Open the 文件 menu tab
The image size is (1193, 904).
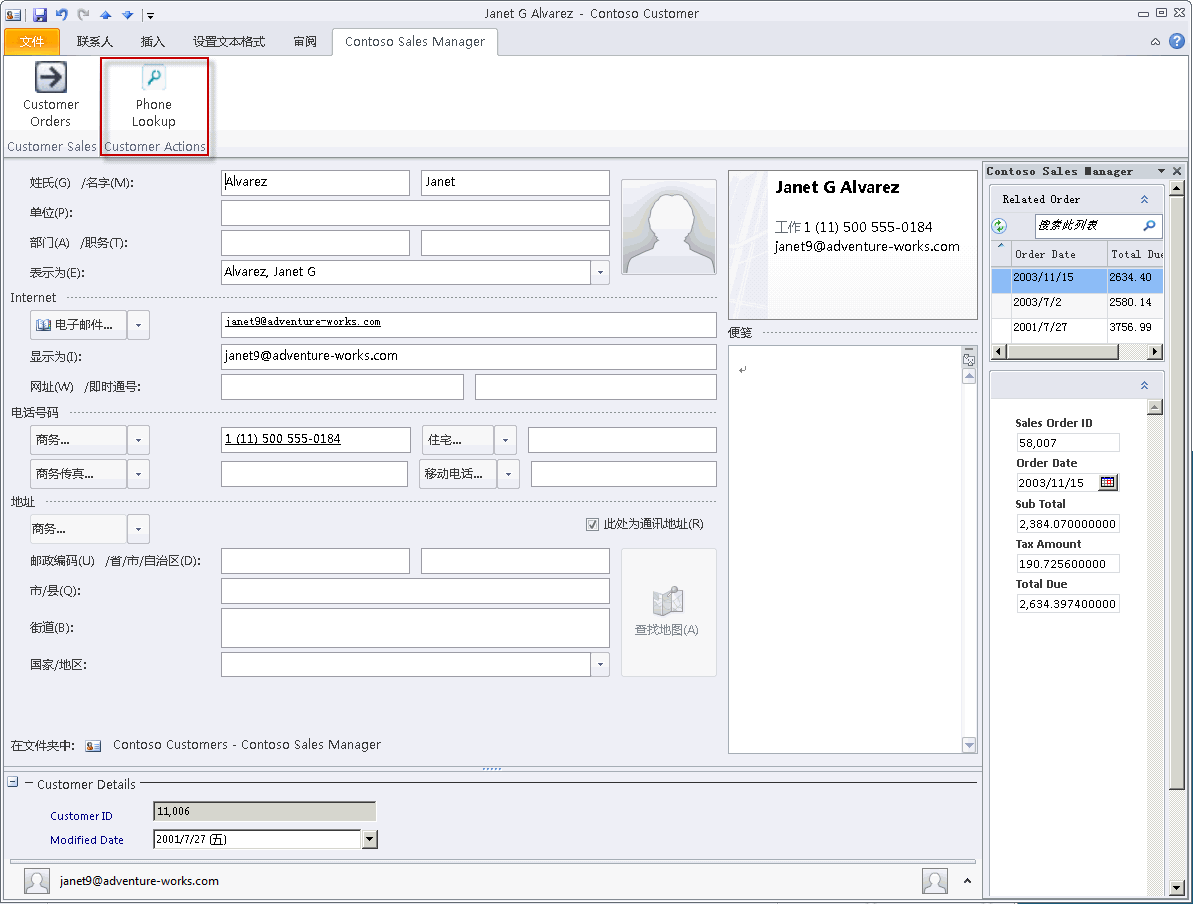tap(32, 42)
